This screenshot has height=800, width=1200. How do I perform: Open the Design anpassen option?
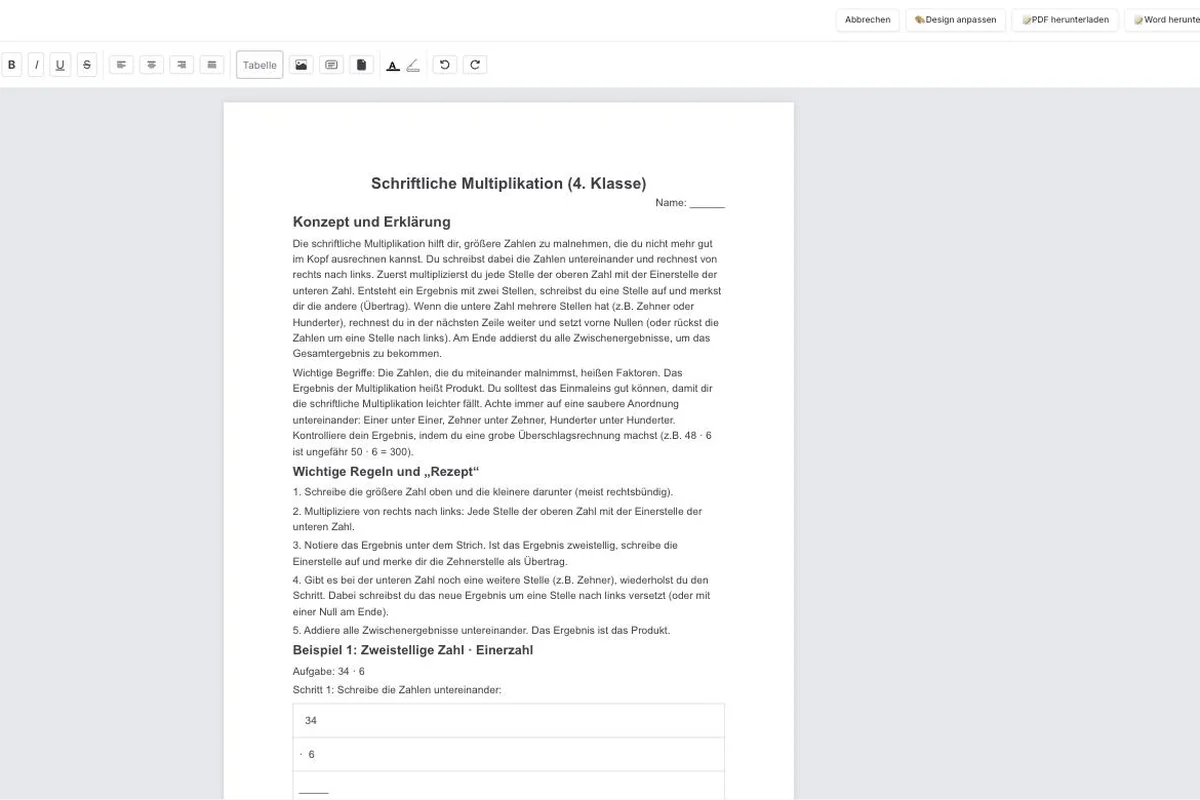click(x=955, y=20)
